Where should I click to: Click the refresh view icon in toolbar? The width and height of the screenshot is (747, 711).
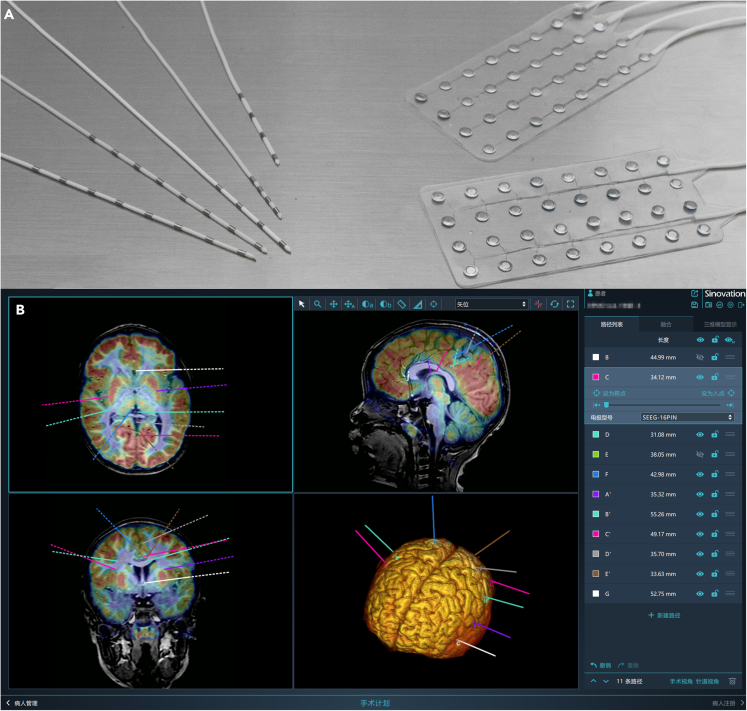coord(554,303)
